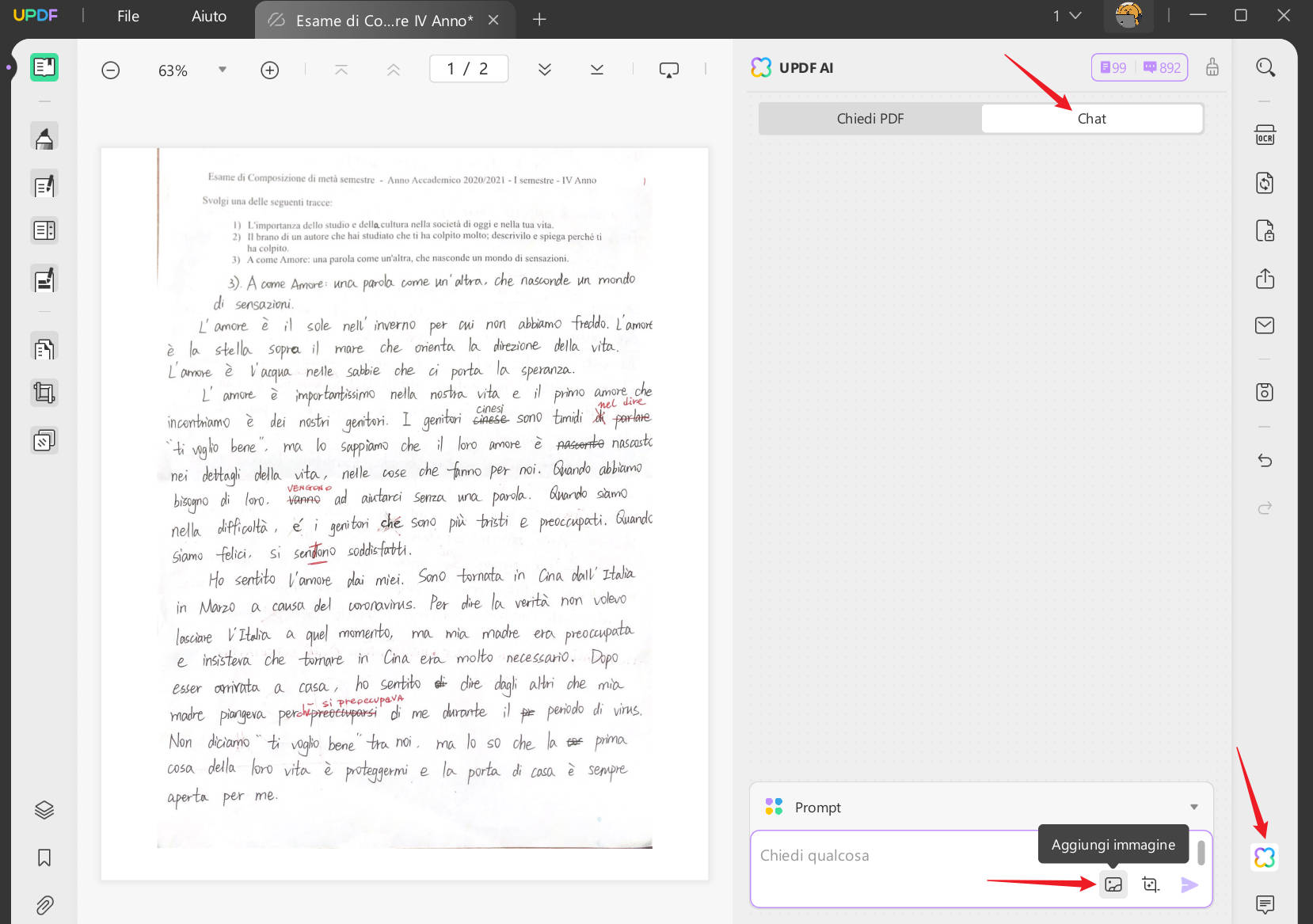Select the Reader mode icon in left sidebar

click(x=44, y=67)
